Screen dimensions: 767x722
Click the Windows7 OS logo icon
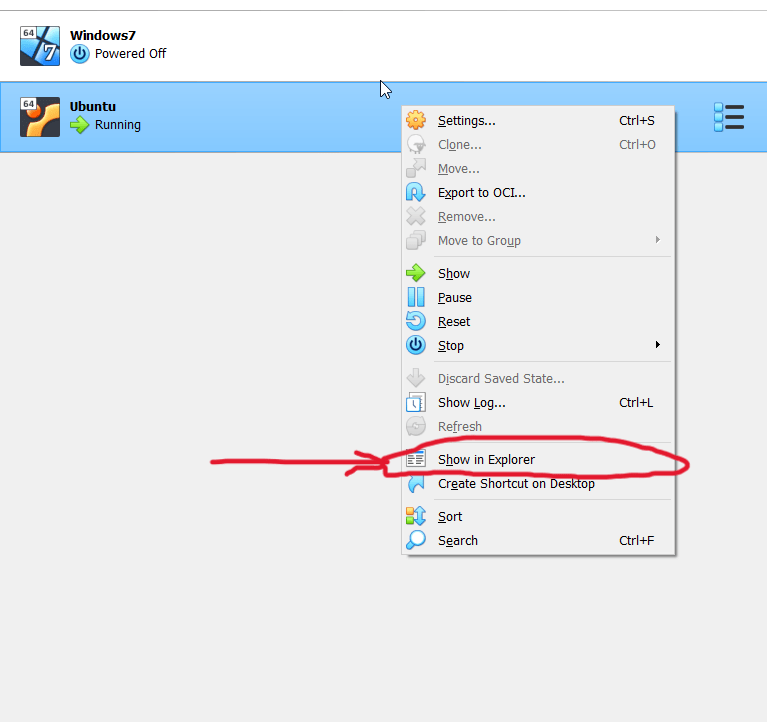[x=40, y=46]
